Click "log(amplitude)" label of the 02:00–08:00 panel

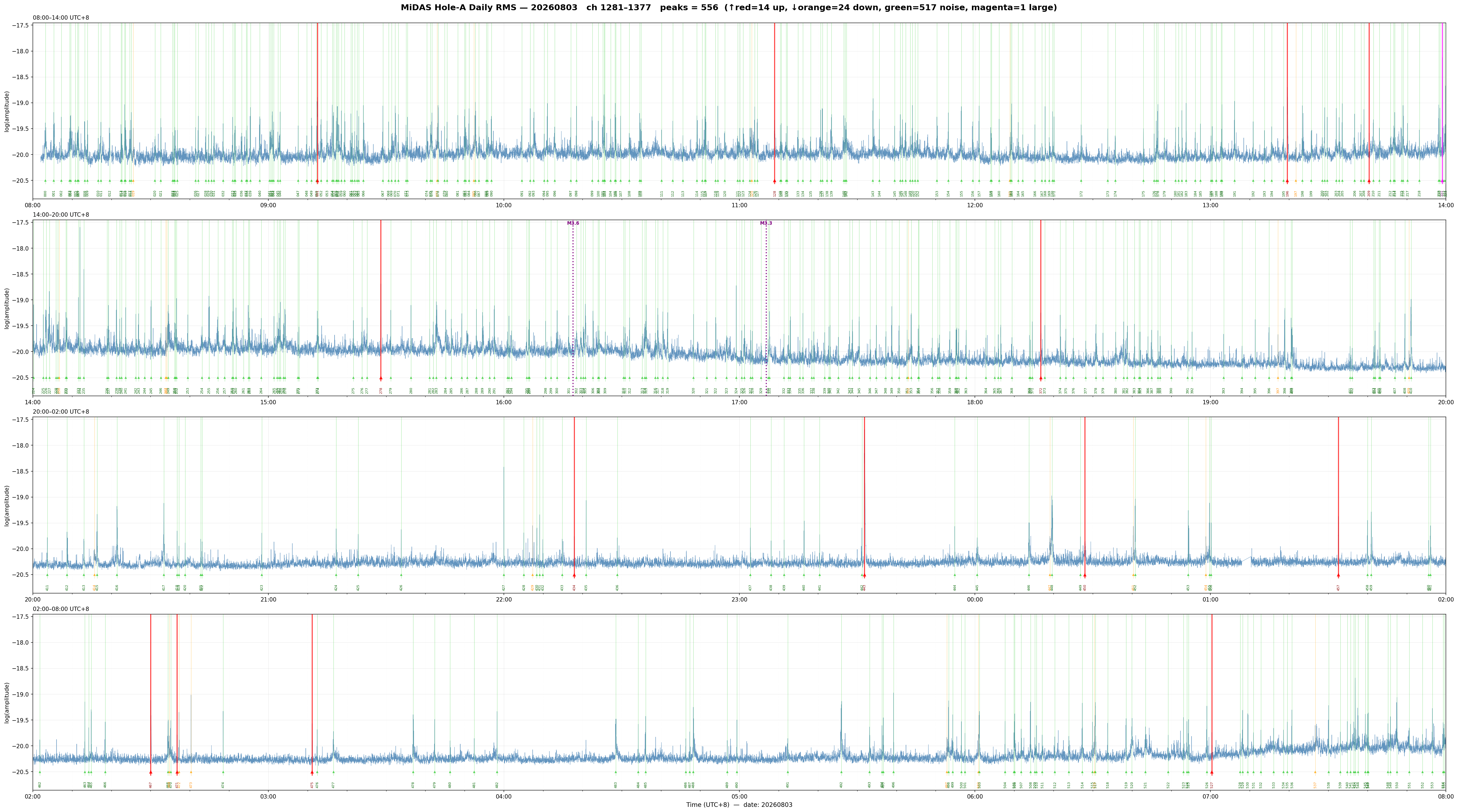7,702
